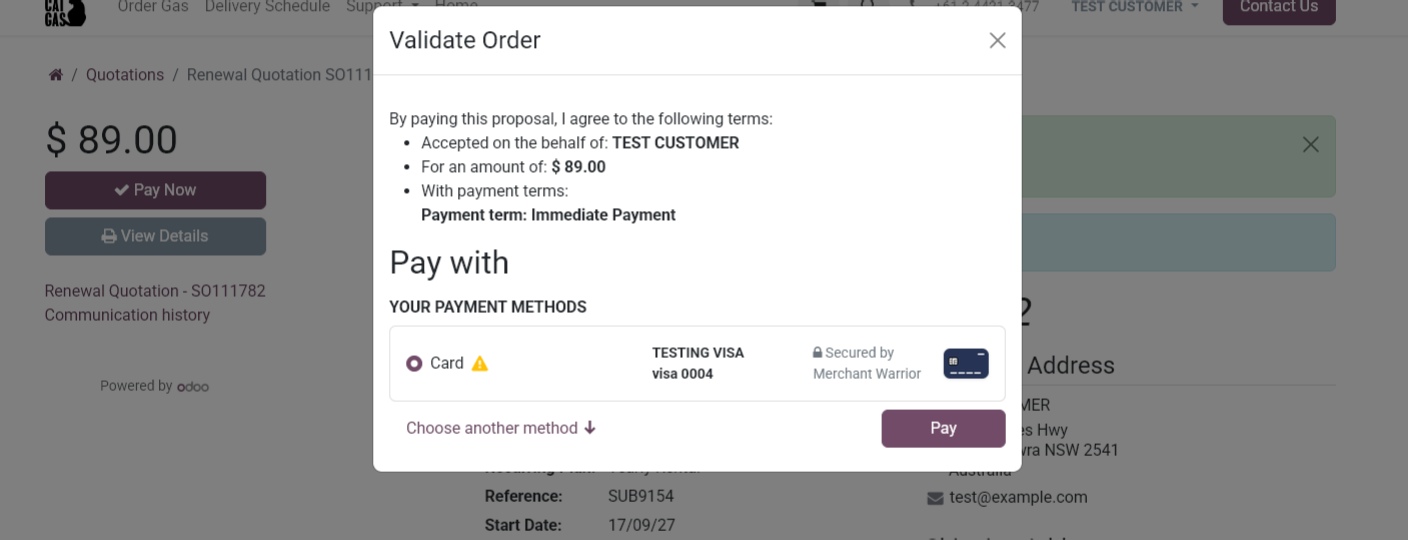Screen dimensions: 1408x540
Task: Click the yellow warning icon beside Card
Action: [480, 364]
